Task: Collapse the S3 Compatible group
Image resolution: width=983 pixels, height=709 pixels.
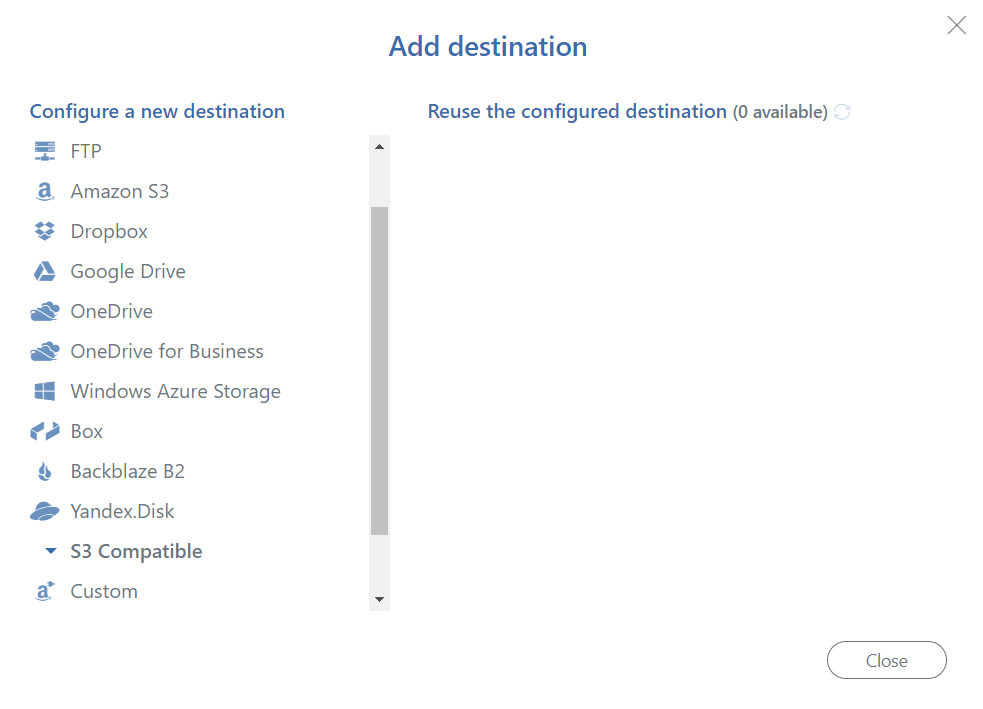Action: pos(50,551)
